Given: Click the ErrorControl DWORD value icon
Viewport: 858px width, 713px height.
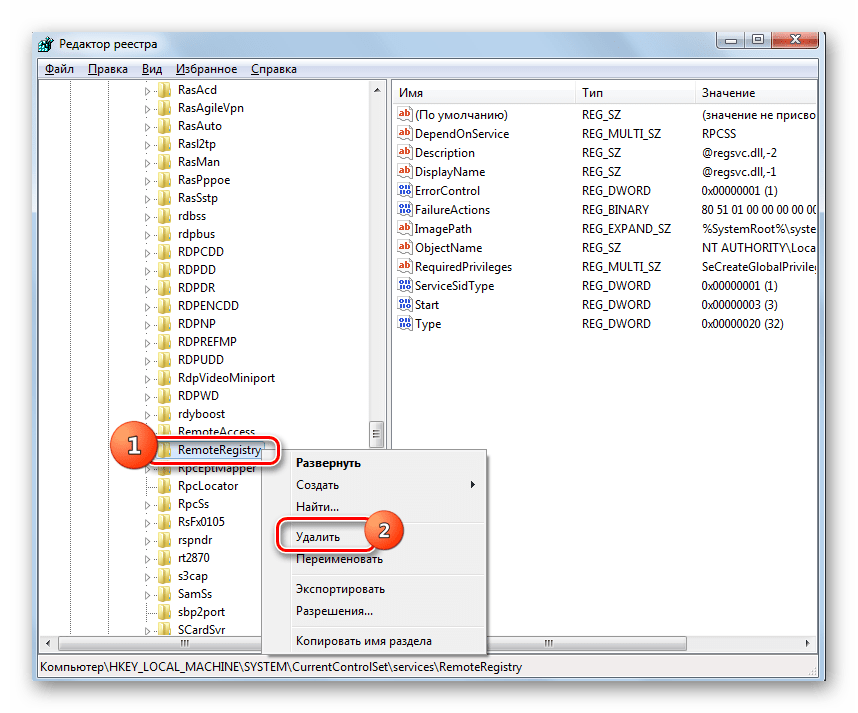Looking at the screenshot, I should (x=405, y=191).
